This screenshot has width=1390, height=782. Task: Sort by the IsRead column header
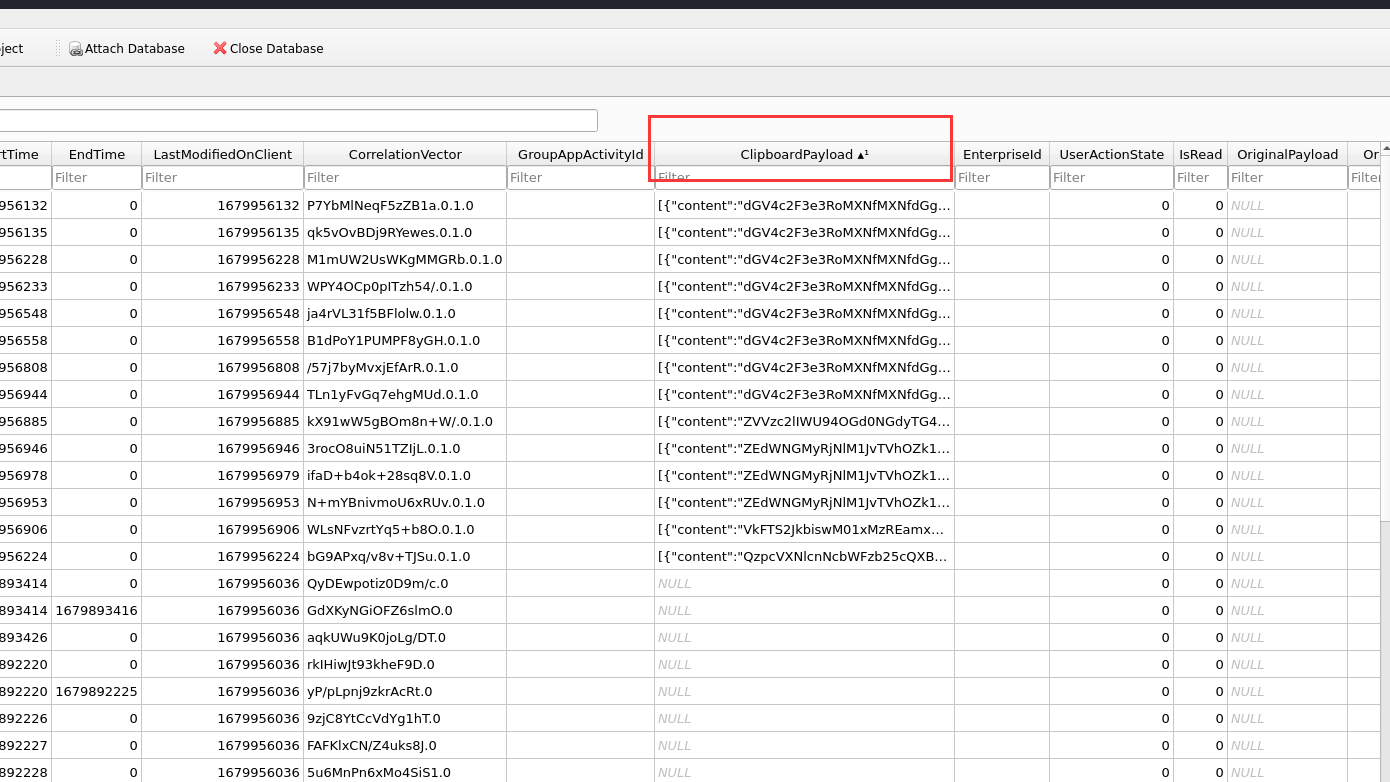pyautogui.click(x=1201, y=154)
